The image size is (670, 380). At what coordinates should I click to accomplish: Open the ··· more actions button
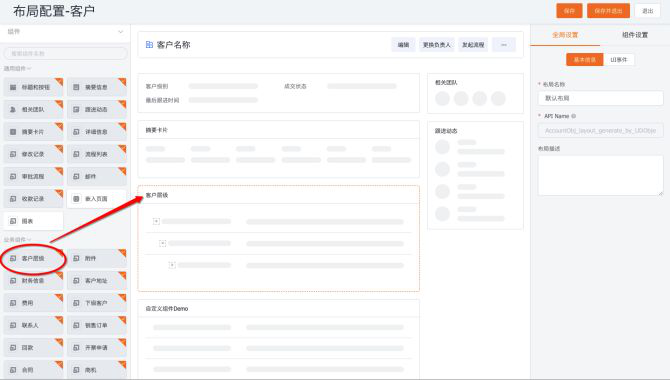tap(504, 44)
